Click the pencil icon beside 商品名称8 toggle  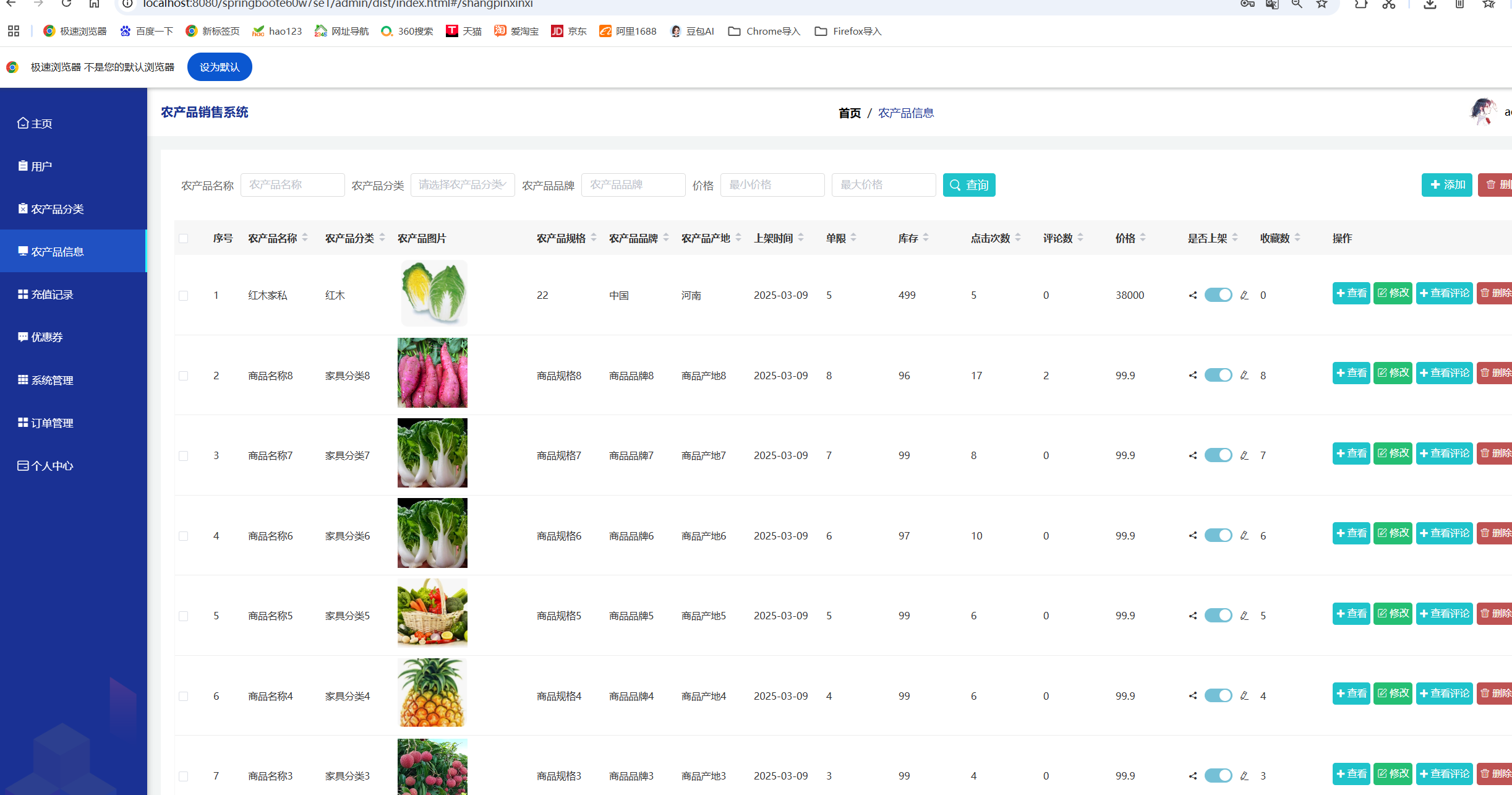[1244, 376]
